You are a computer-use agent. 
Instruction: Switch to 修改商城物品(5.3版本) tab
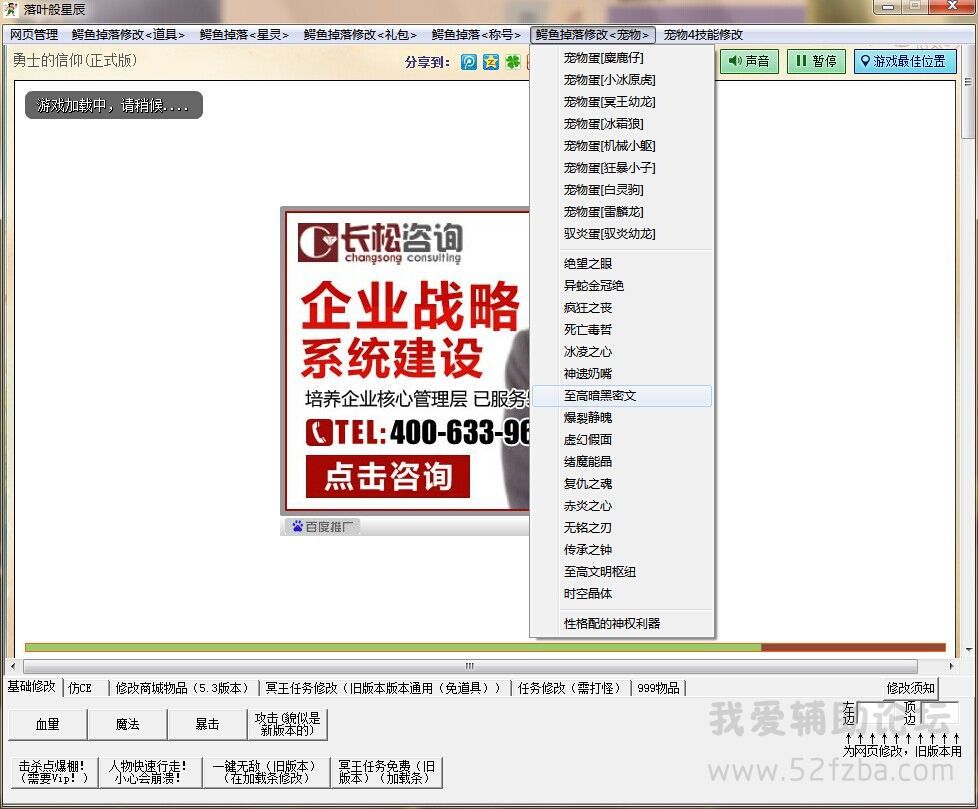pyautogui.click(x=182, y=688)
